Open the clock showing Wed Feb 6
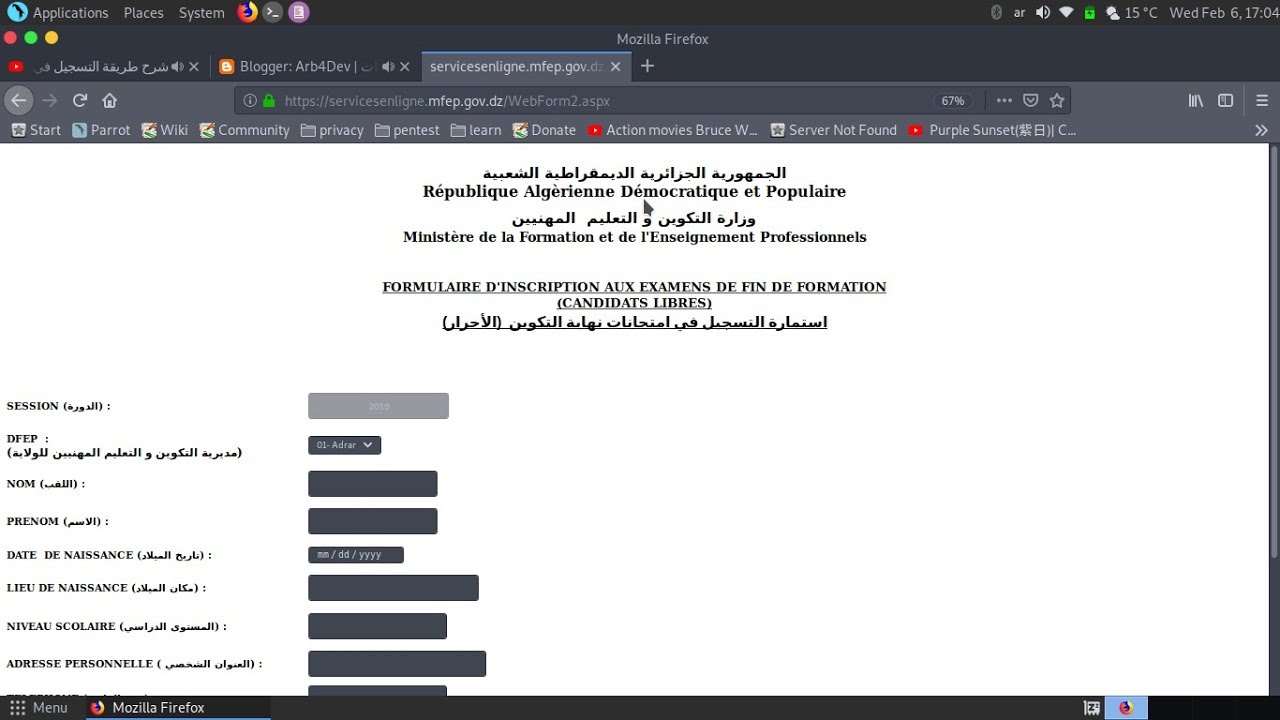Image resolution: width=1280 pixels, height=720 pixels. (x=1222, y=12)
